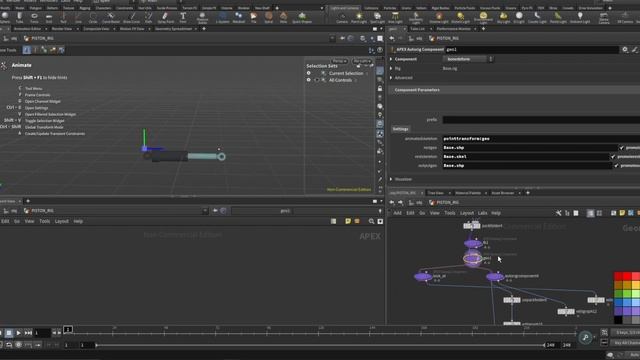Expand the Component section
The image size is (640, 360).
tap(391, 59)
